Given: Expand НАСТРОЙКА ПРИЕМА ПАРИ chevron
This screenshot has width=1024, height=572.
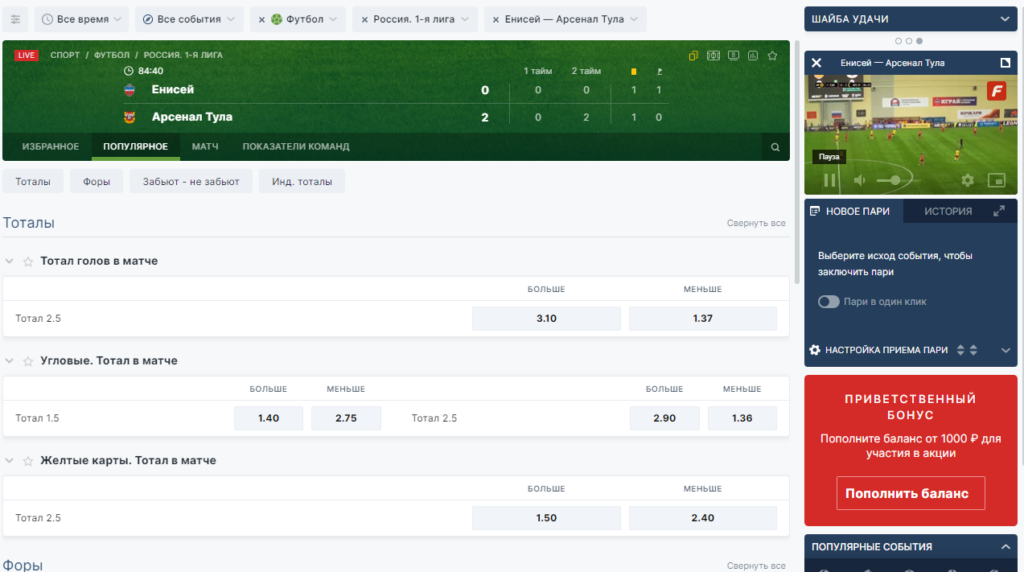Looking at the screenshot, I should click(1006, 350).
